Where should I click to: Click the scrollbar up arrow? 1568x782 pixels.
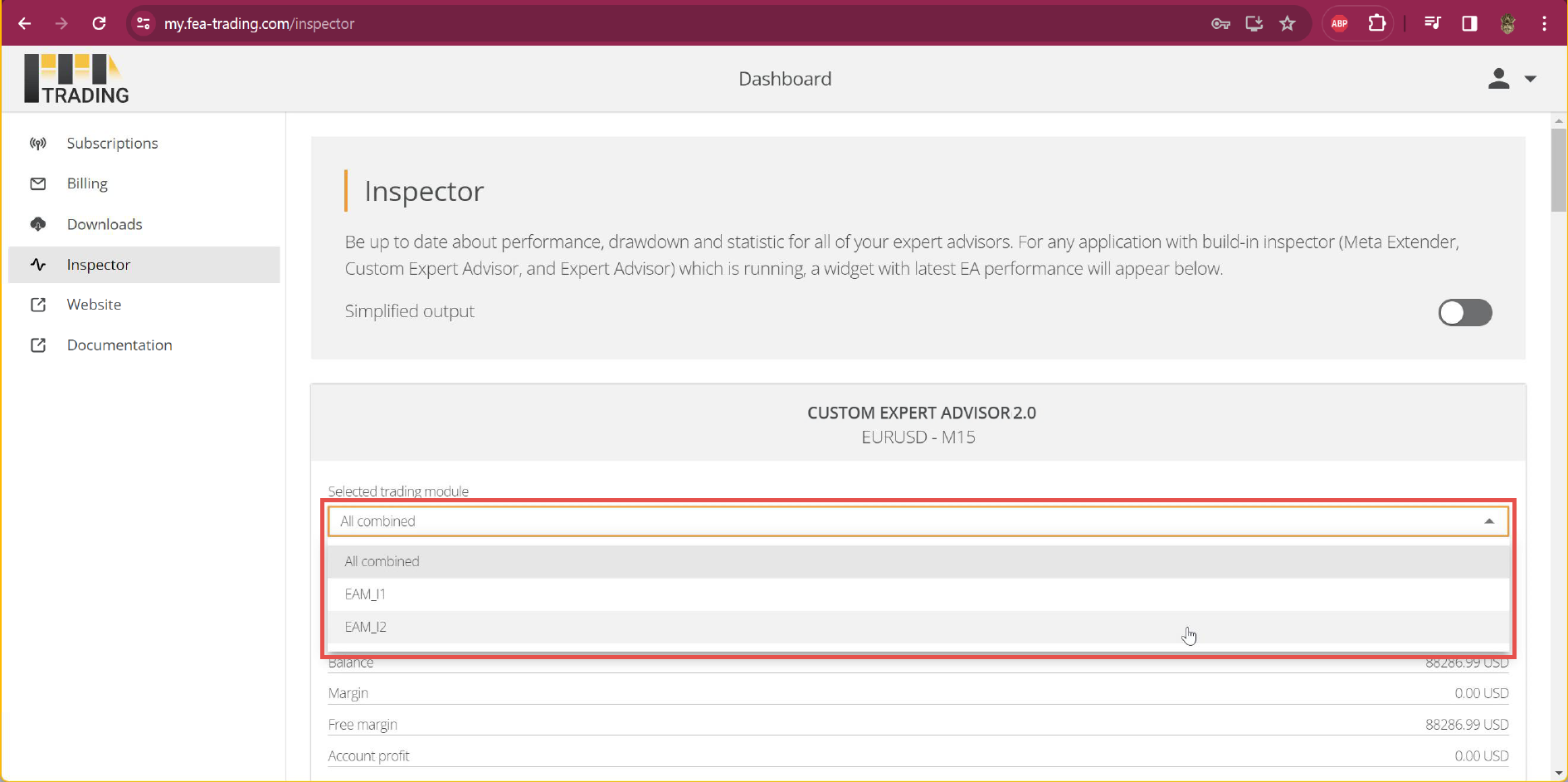pyautogui.click(x=1559, y=121)
